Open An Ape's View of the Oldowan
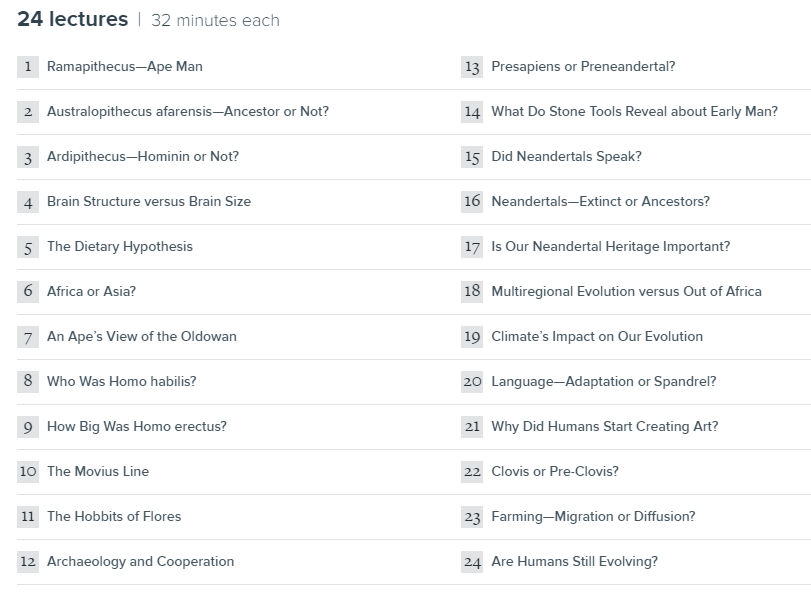Image resolution: width=811 pixels, height=600 pixels. point(142,337)
